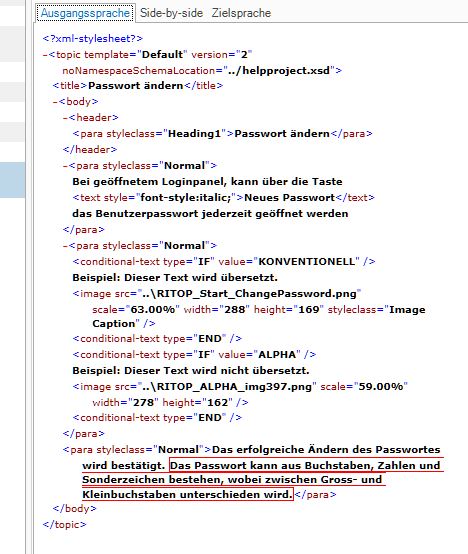Switch to the Ausgangssprache tab
This screenshot has height=554, width=468.
tap(85, 13)
